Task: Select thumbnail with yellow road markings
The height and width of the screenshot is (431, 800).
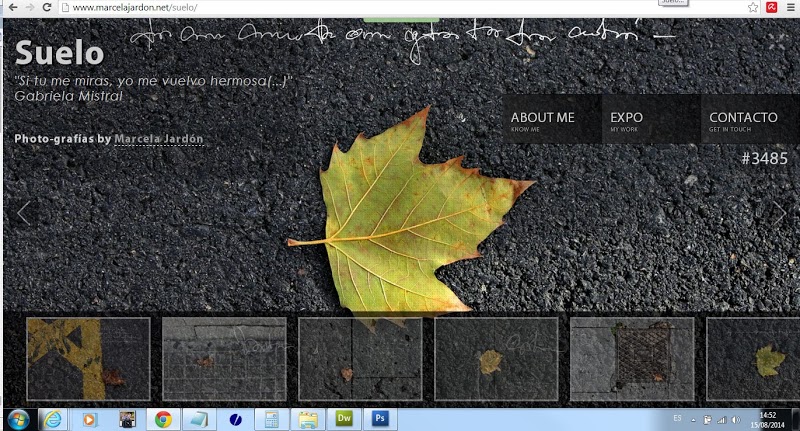Action: (88, 359)
